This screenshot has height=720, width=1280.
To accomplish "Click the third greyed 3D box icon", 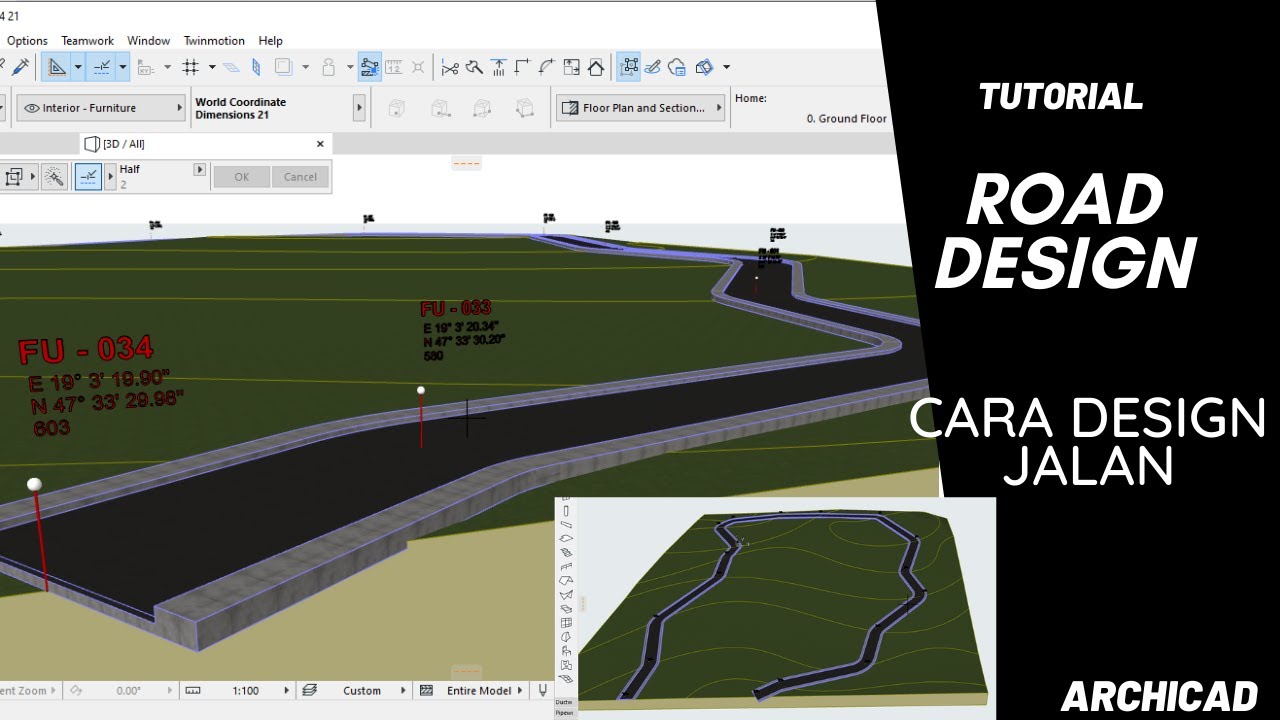I will click(482, 108).
